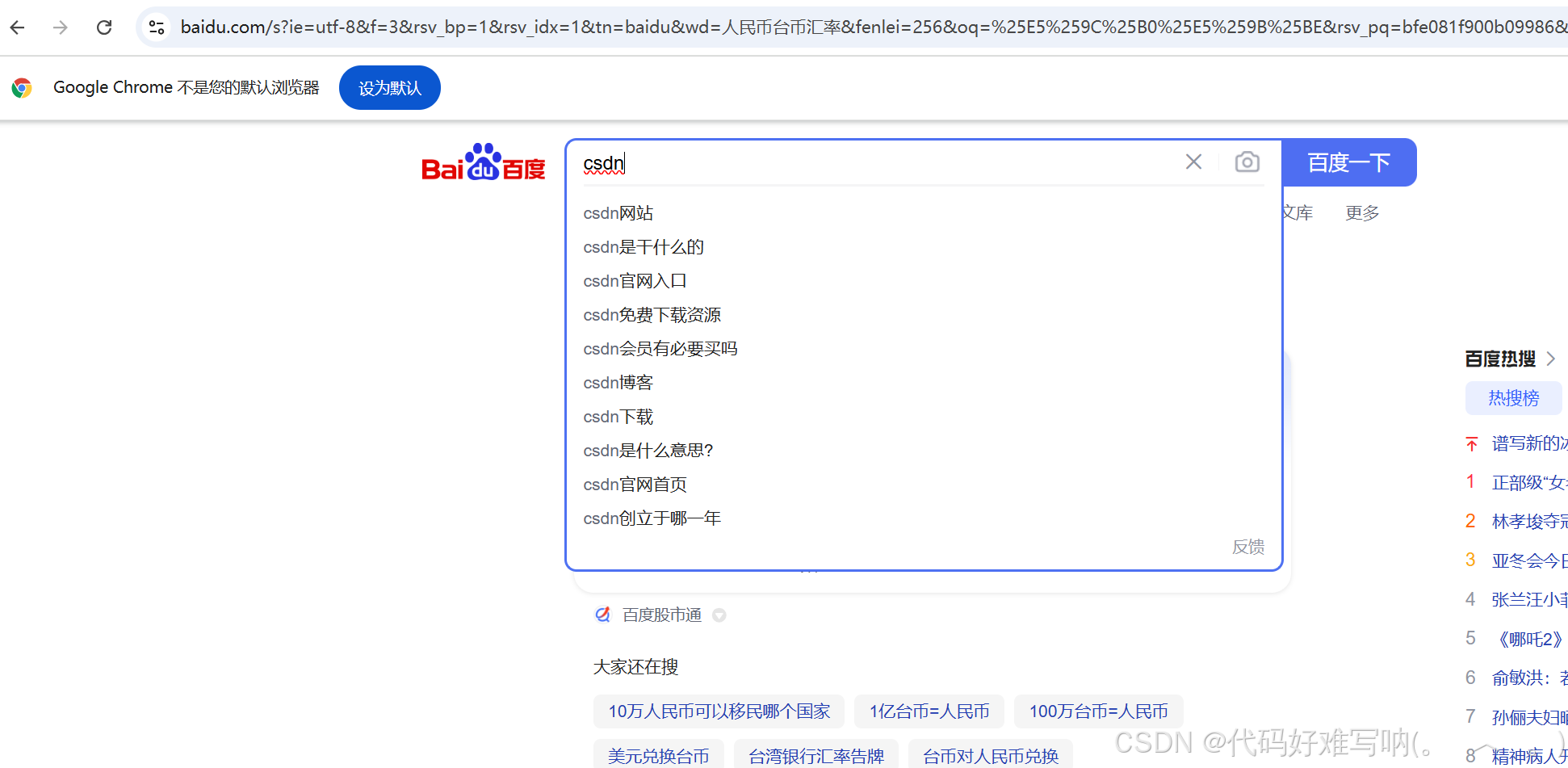1568x768 pixels.
Task: Click the camera icon for image search
Action: point(1247,162)
